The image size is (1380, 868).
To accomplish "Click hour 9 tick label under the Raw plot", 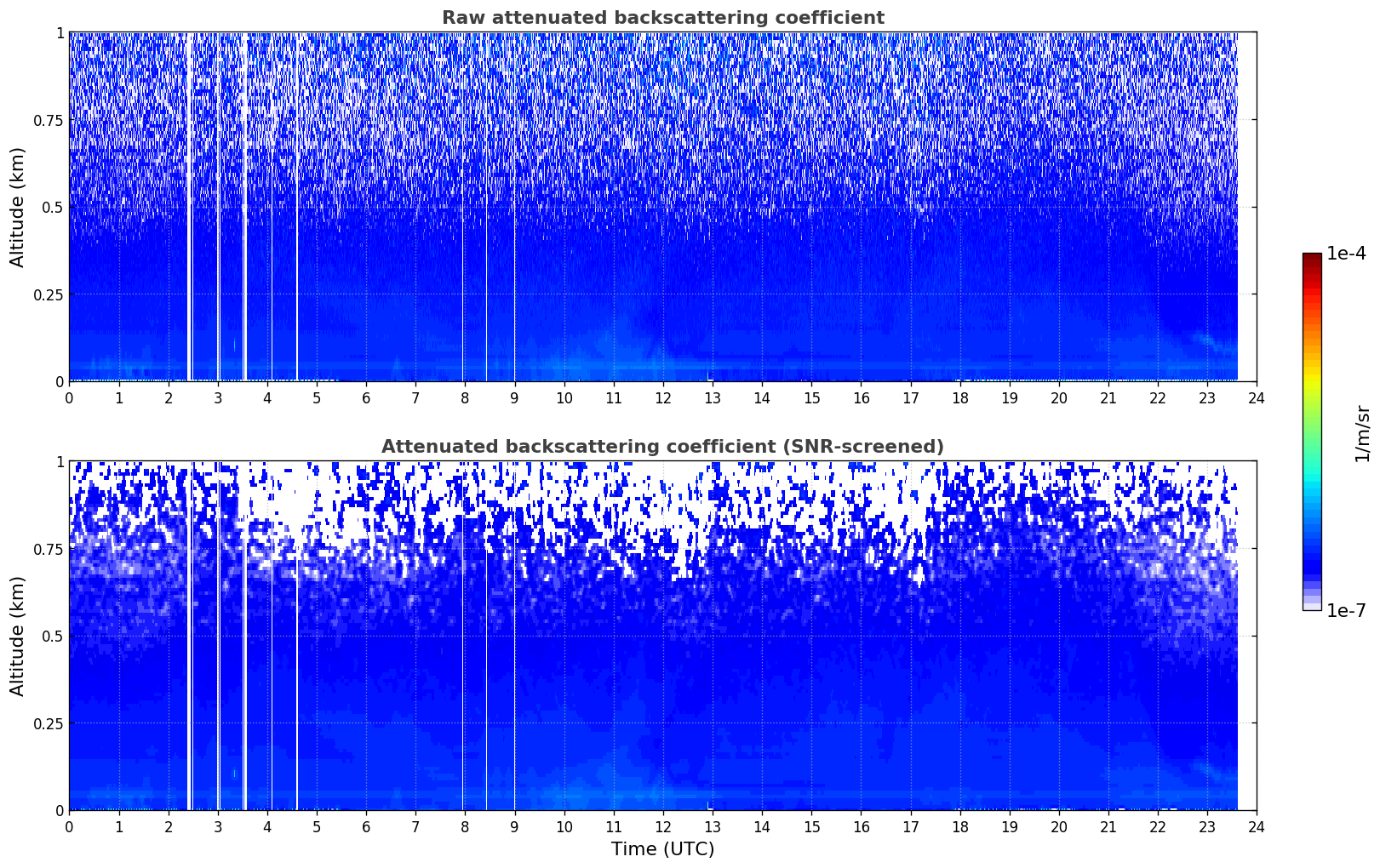I will 514,397.
